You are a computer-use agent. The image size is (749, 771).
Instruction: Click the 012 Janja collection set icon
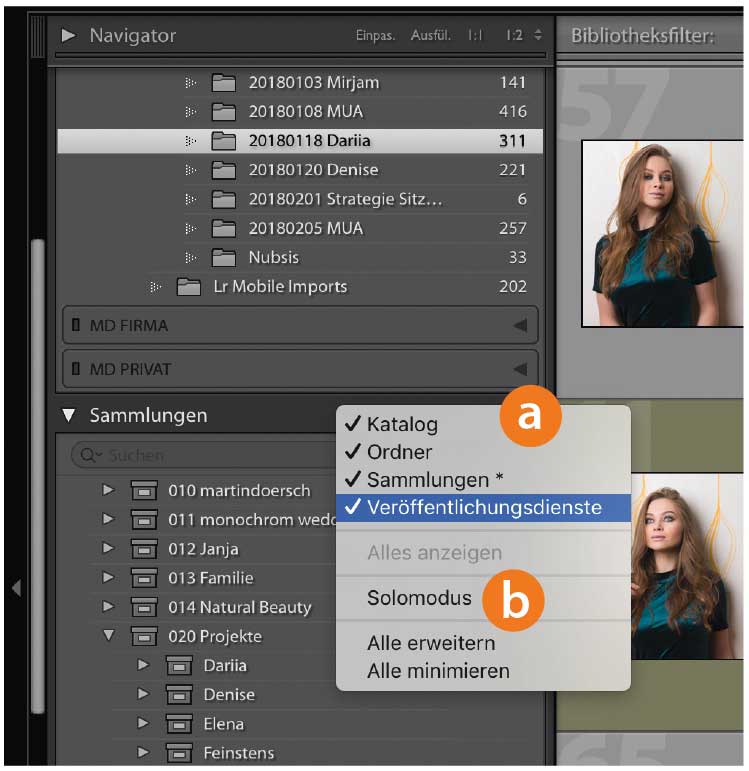(x=144, y=549)
